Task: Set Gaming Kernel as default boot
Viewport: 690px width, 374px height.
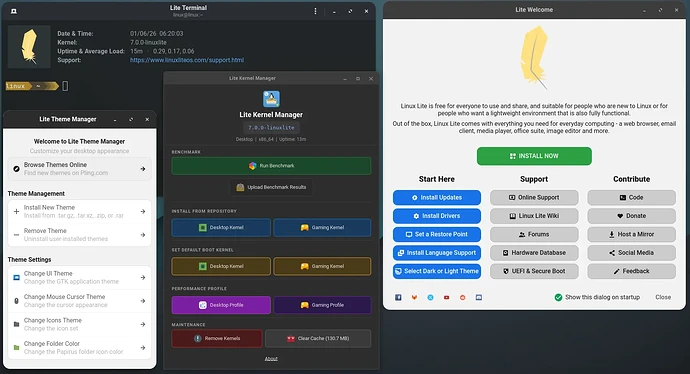Action: (322, 266)
